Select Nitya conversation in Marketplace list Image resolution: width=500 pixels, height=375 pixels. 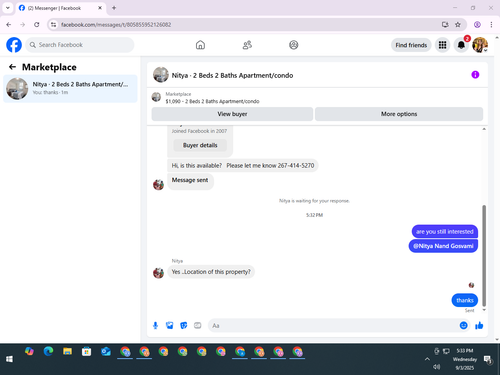pos(70,89)
